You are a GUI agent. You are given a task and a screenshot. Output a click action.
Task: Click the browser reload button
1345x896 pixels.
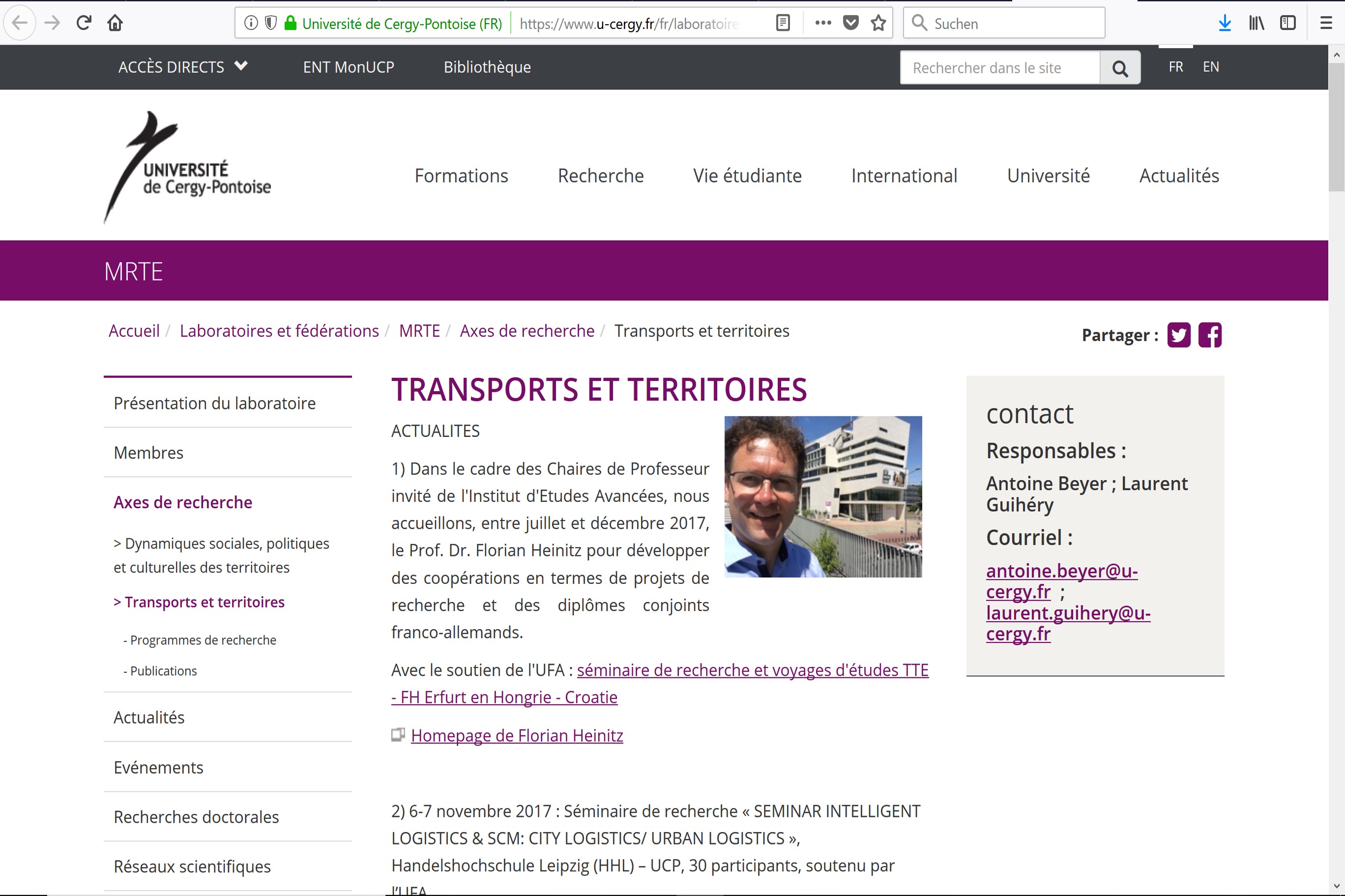(x=84, y=23)
